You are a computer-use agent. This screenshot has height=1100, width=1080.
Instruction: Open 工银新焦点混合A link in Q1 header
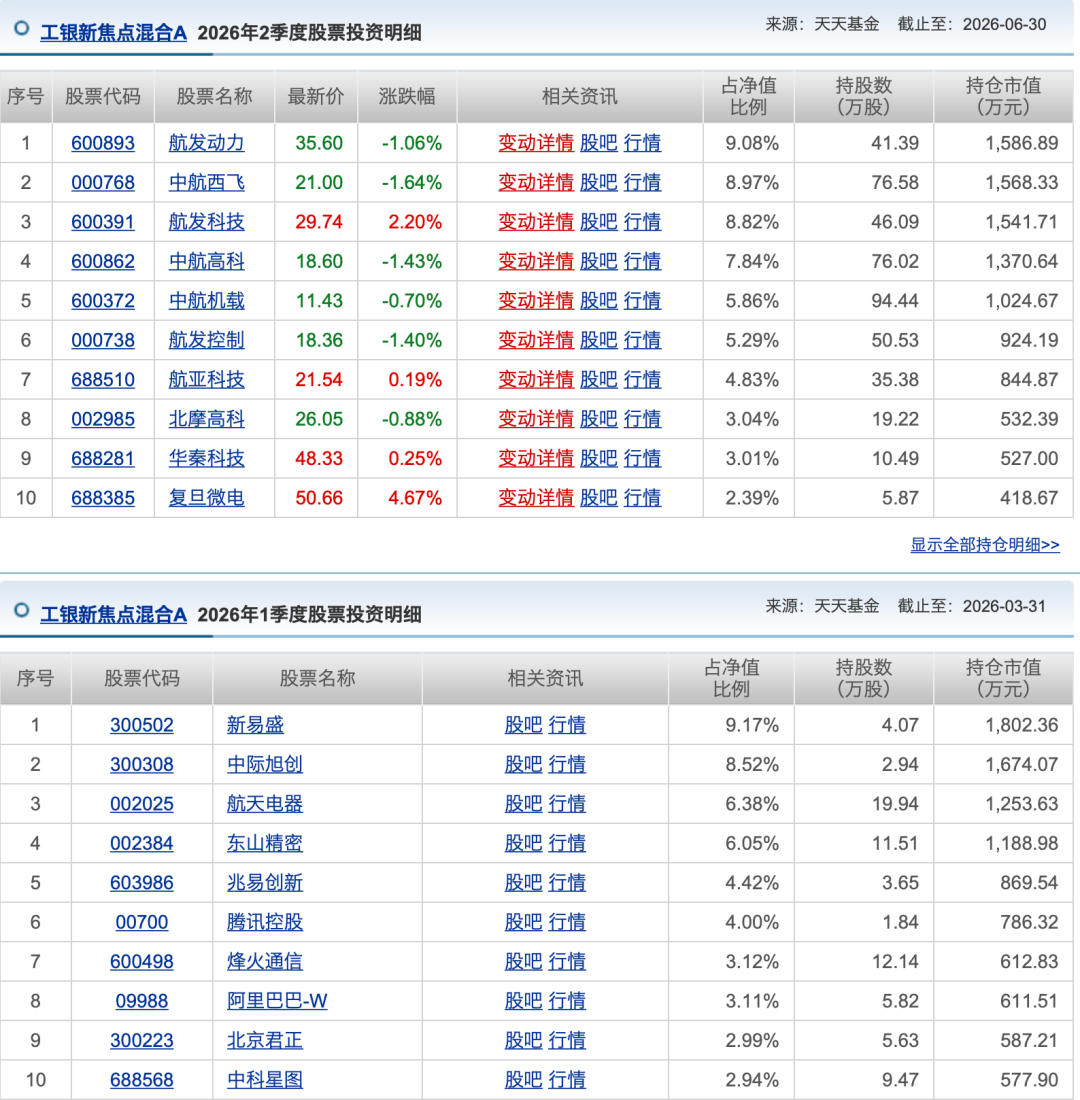(114, 615)
